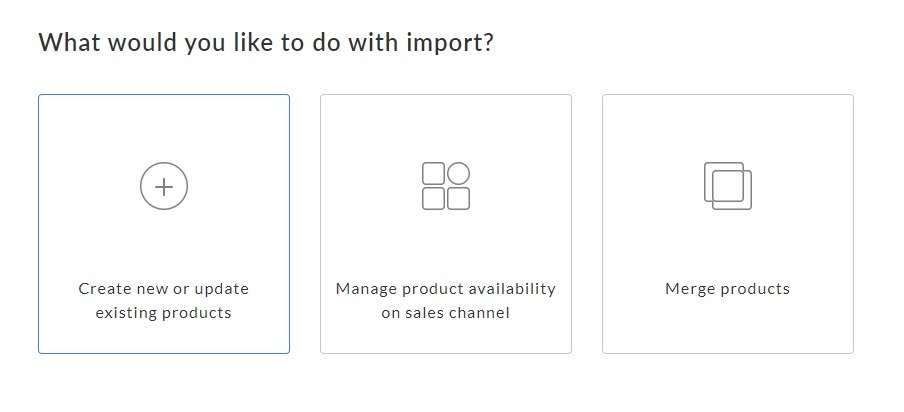The height and width of the screenshot is (412, 904).
Task: Click the top-left square of the grid icon
Action: [x=434, y=173]
